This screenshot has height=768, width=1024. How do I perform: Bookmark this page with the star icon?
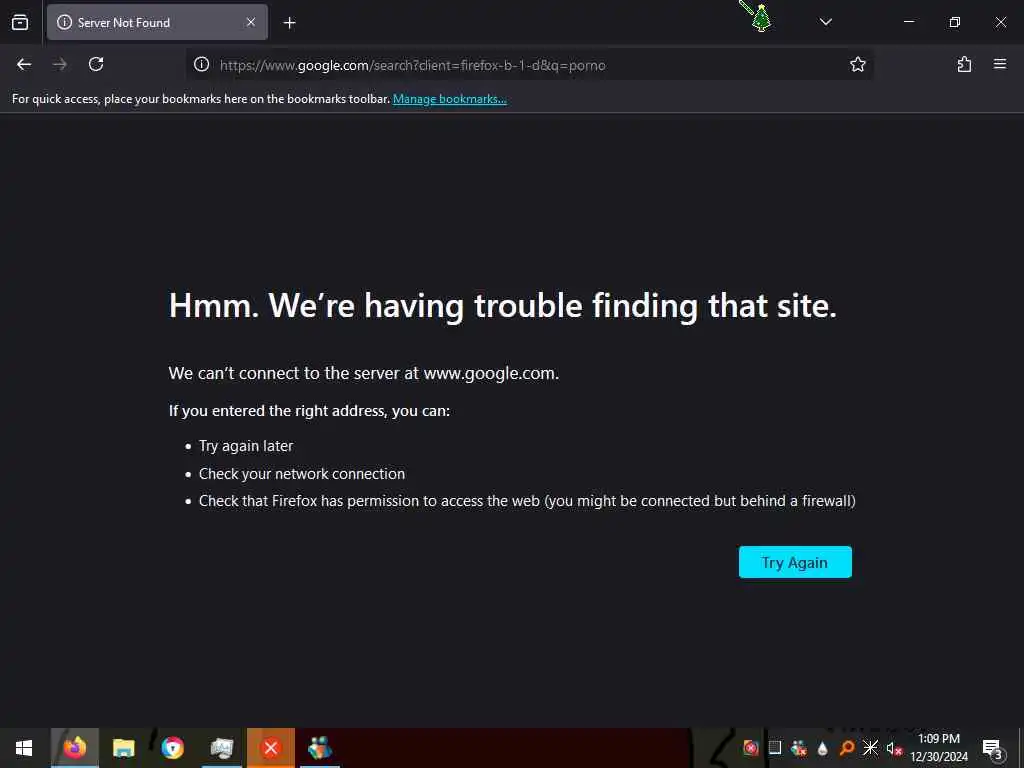(857, 64)
